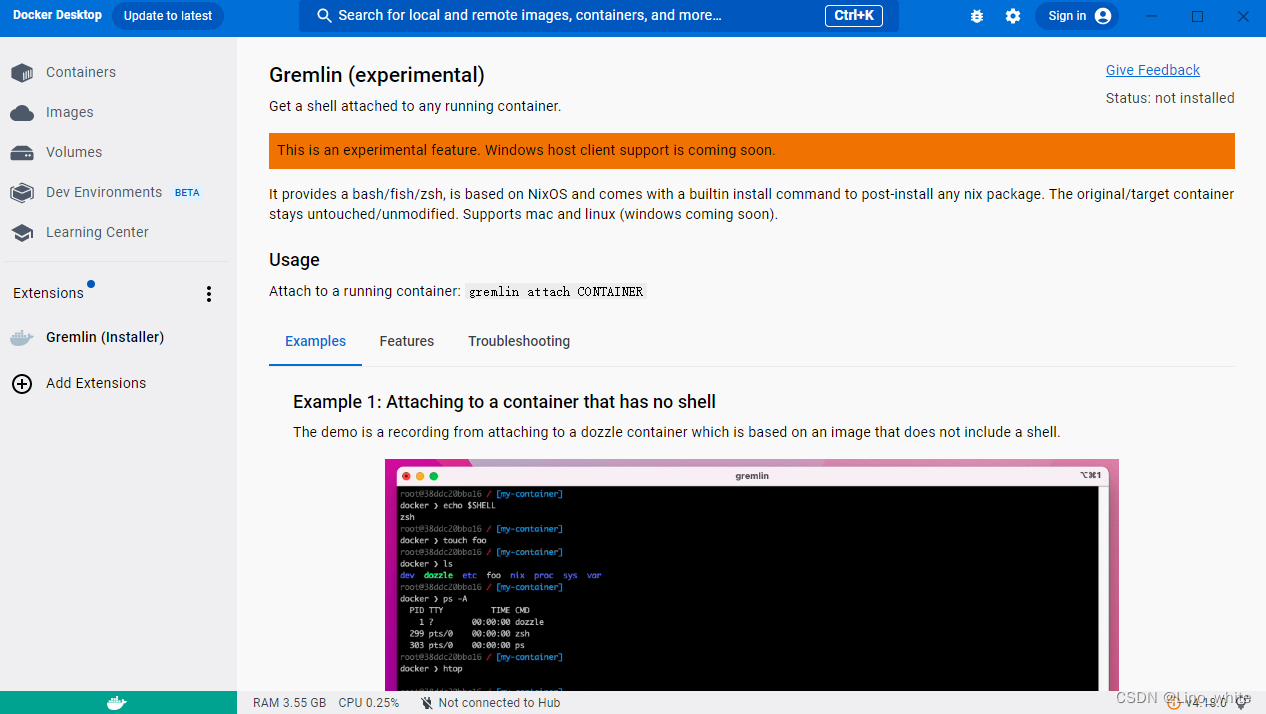Screen dimensions: 1266x714
Task: Open the Give Feedback link
Action: [x=1152, y=70]
